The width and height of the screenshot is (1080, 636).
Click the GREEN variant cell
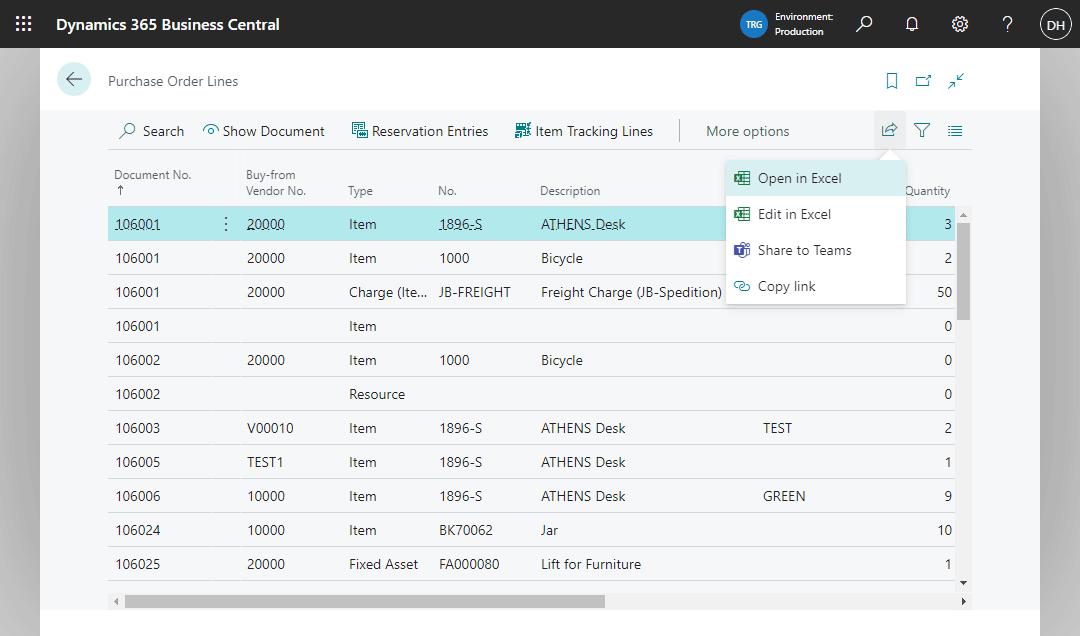pyautogui.click(x=784, y=496)
